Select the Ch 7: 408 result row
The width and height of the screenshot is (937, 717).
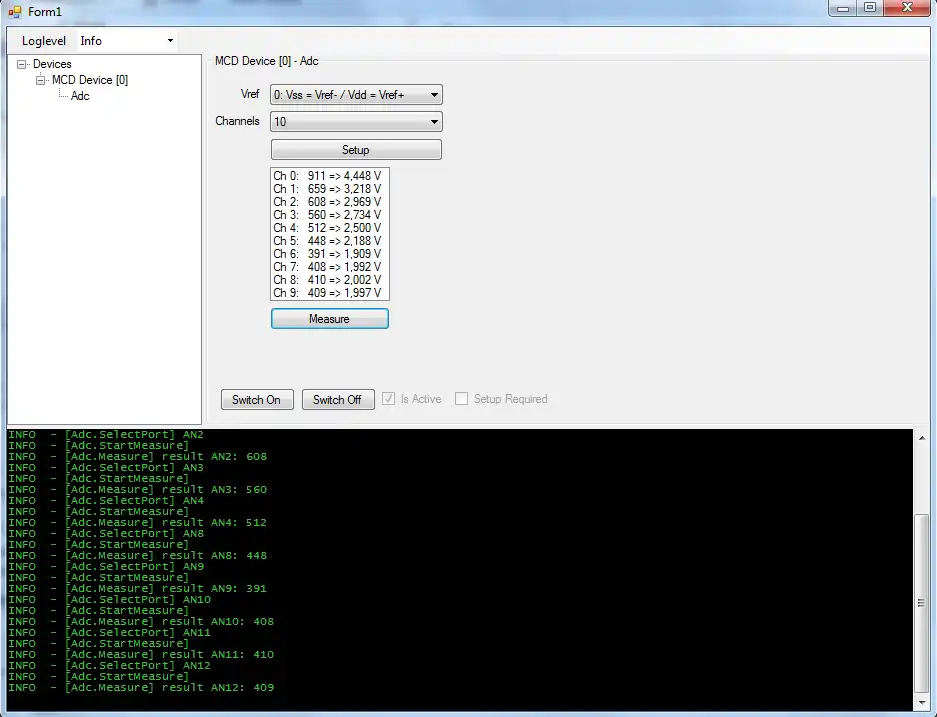(329, 267)
